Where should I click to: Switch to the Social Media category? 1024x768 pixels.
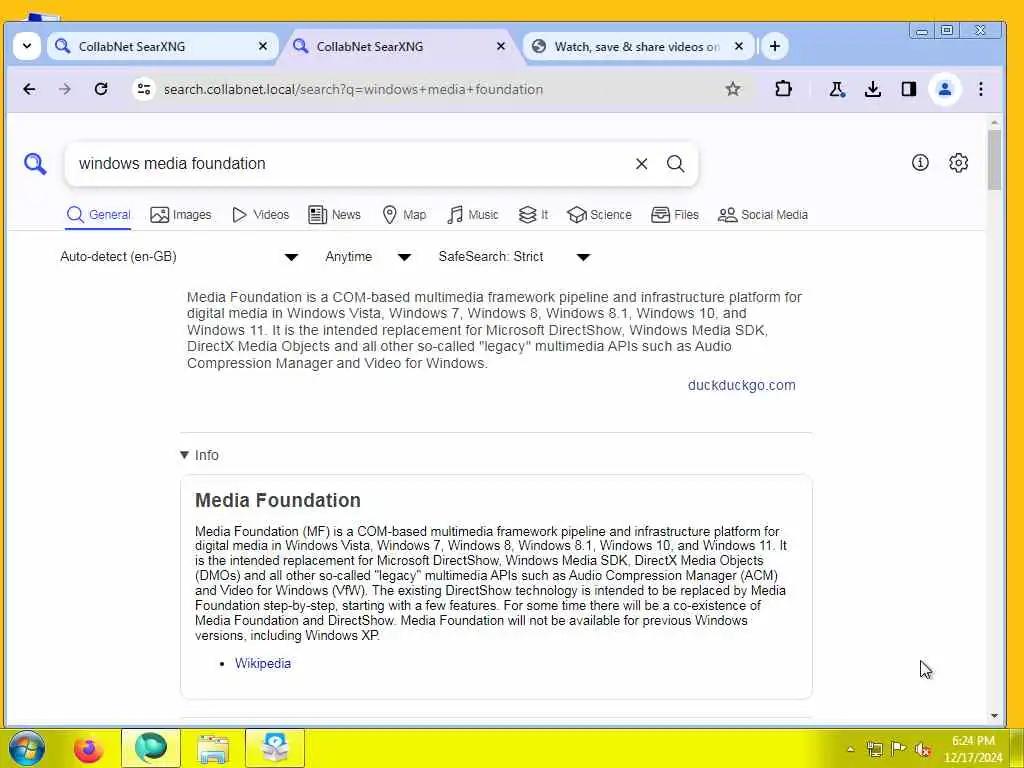point(762,215)
